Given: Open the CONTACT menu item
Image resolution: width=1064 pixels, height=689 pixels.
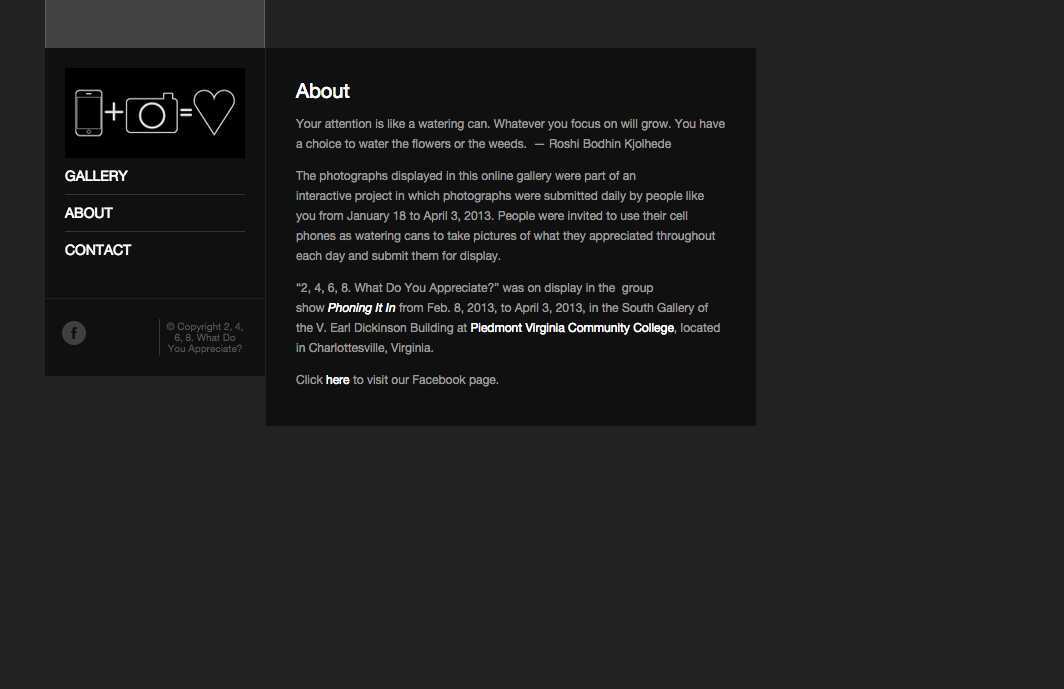Looking at the screenshot, I should point(98,250).
